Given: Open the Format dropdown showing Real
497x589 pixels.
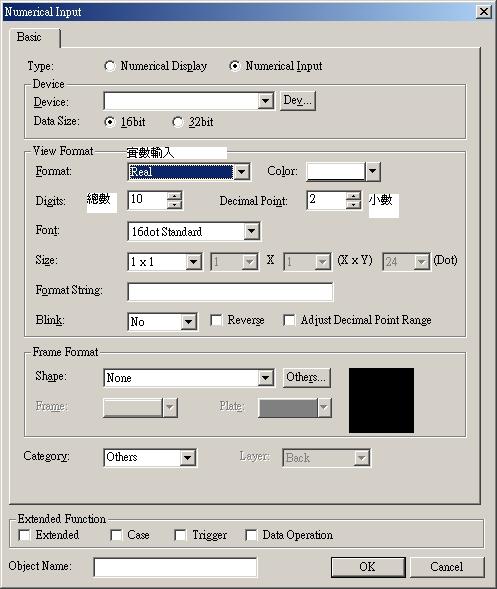Looking at the screenshot, I should pyautogui.click(x=242, y=172).
